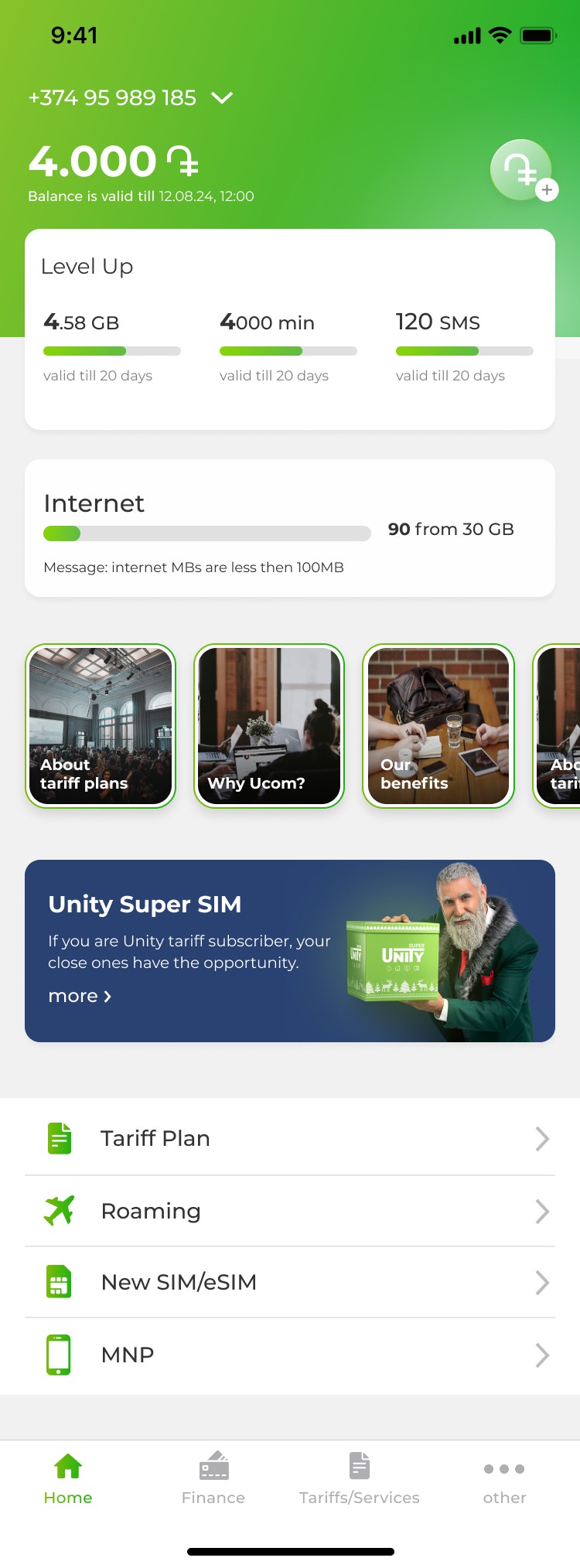Open Roaming row chevron arrow
Image resolution: width=580 pixels, height=1568 pixels.
click(542, 1211)
